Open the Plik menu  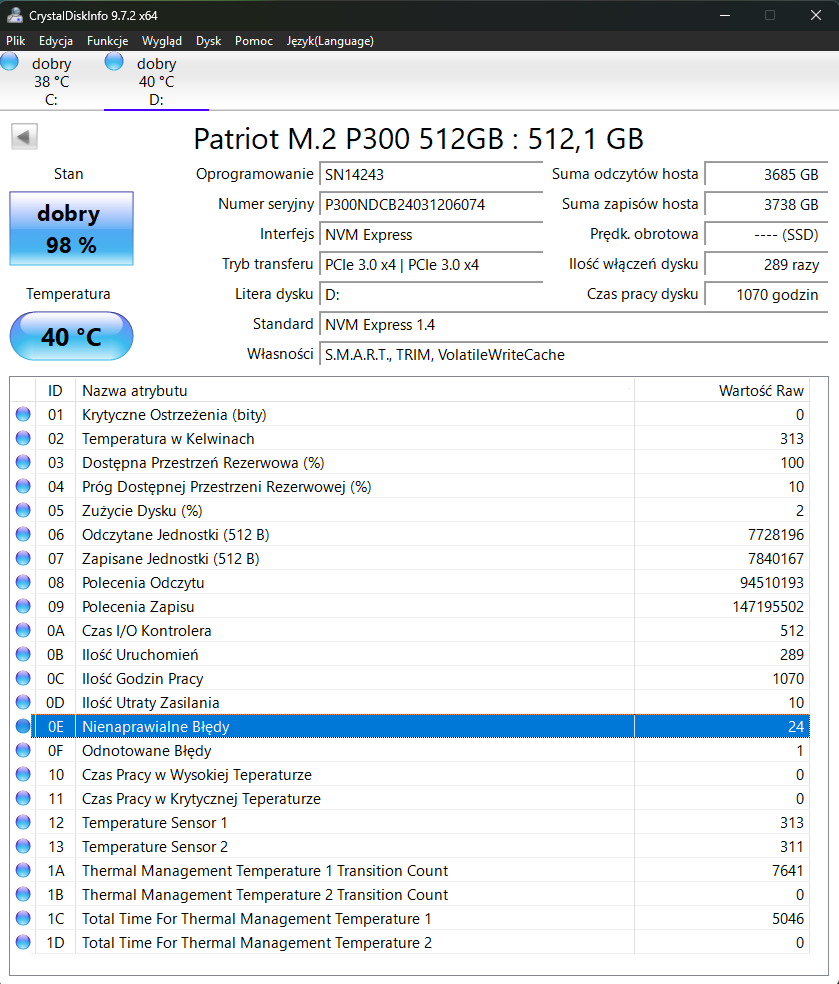tap(15, 41)
